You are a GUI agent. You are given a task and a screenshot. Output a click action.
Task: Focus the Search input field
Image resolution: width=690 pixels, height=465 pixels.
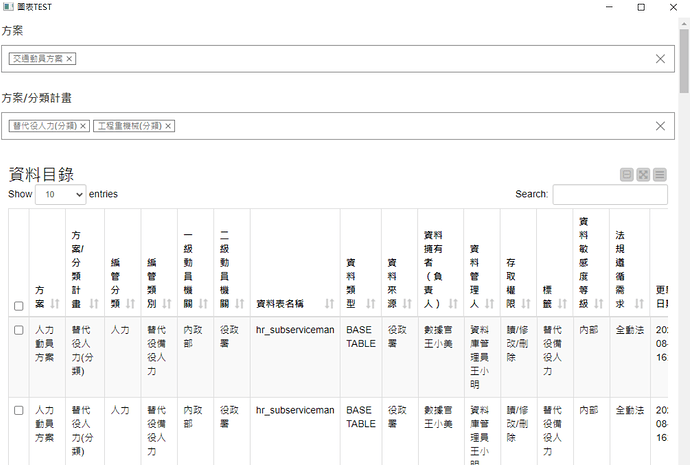609,195
